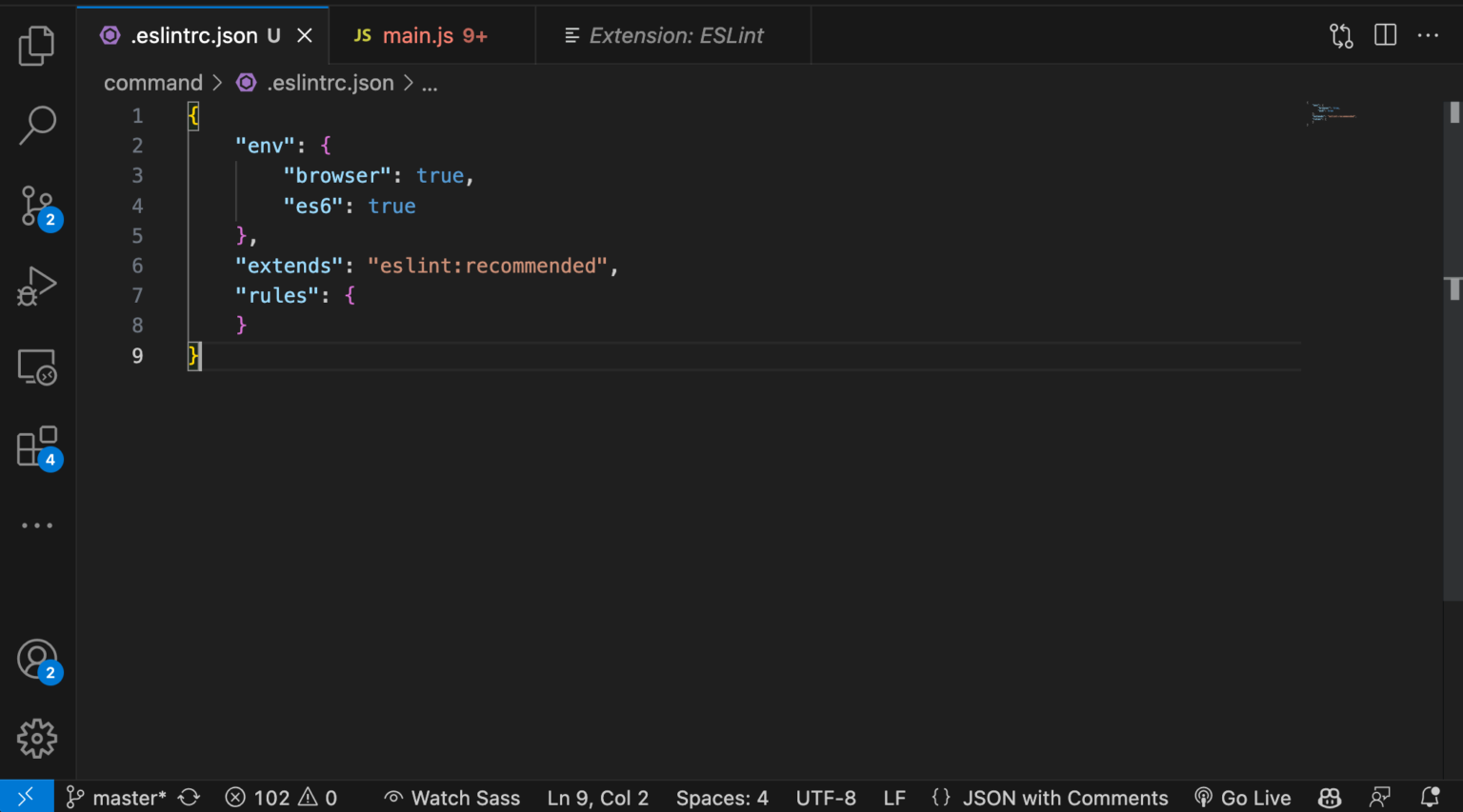Open the Extension: ESLint tab
This screenshot has width=1463, height=812.
pyautogui.click(x=675, y=35)
